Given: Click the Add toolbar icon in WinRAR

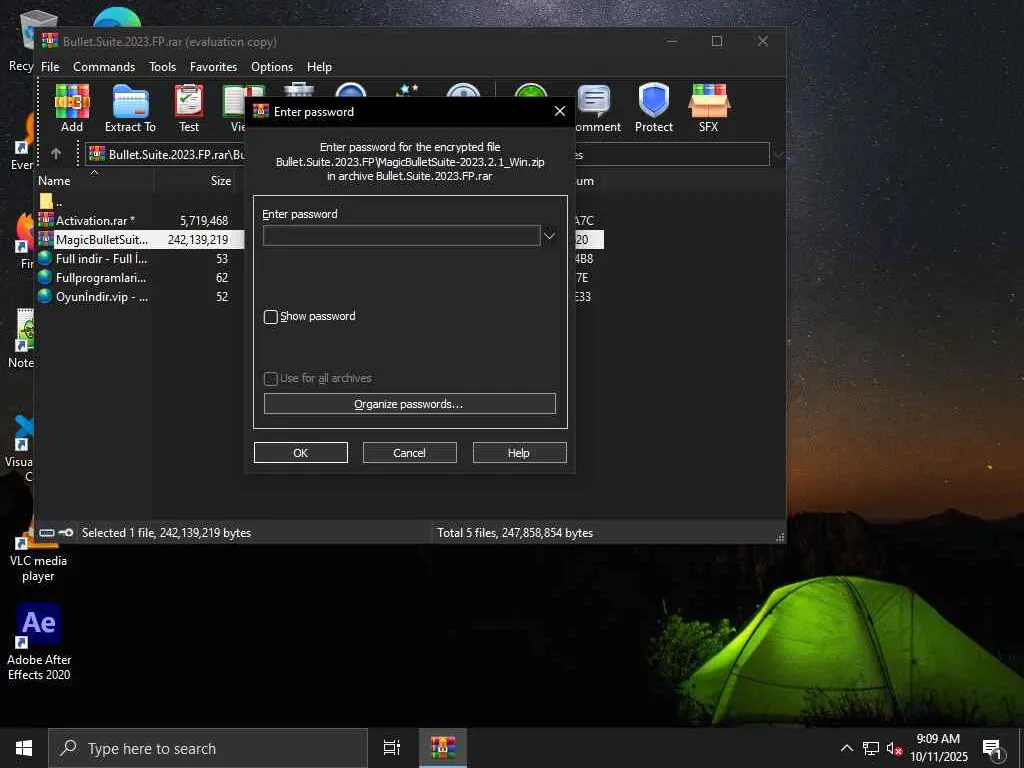Looking at the screenshot, I should pyautogui.click(x=72, y=109).
